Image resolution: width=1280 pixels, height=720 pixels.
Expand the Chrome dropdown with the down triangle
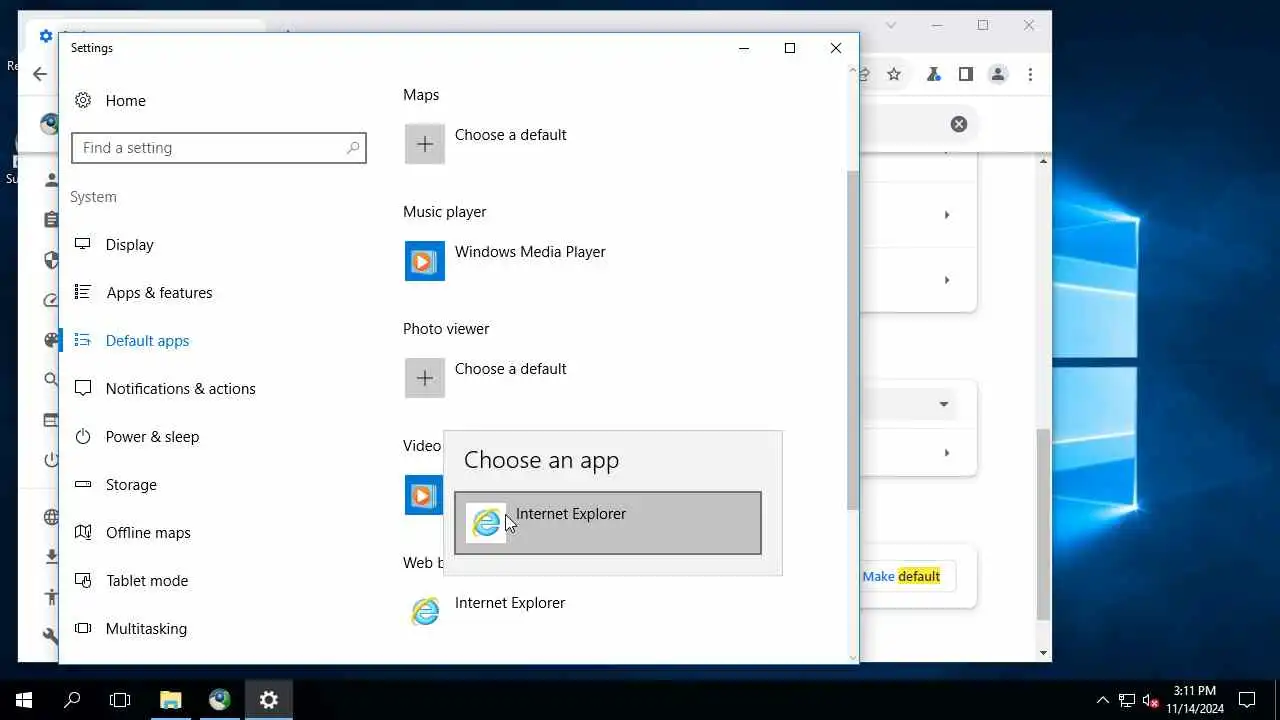943,404
